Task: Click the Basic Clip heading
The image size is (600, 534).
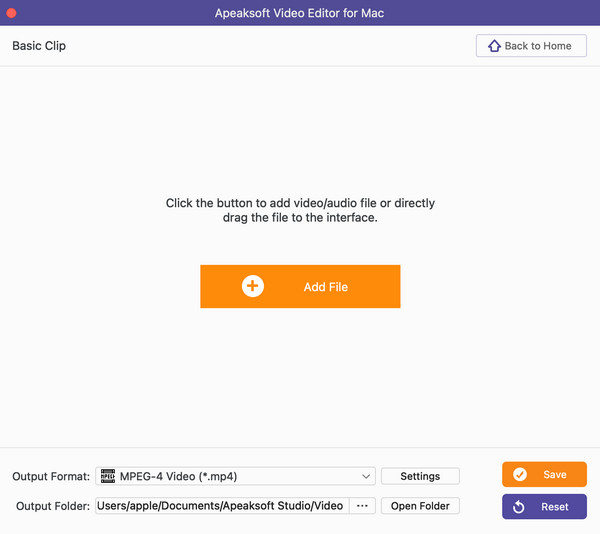Action: (x=39, y=46)
